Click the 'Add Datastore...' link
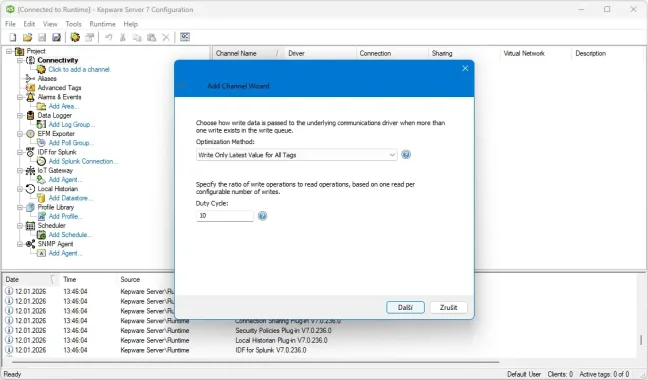 71,198
